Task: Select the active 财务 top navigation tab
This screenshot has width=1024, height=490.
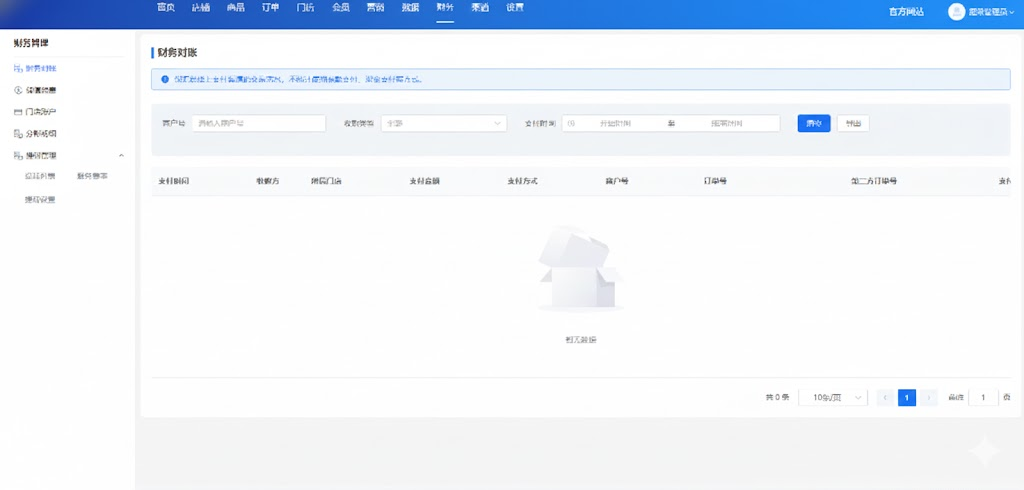Action: pyautogui.click(x=445, y=8)
